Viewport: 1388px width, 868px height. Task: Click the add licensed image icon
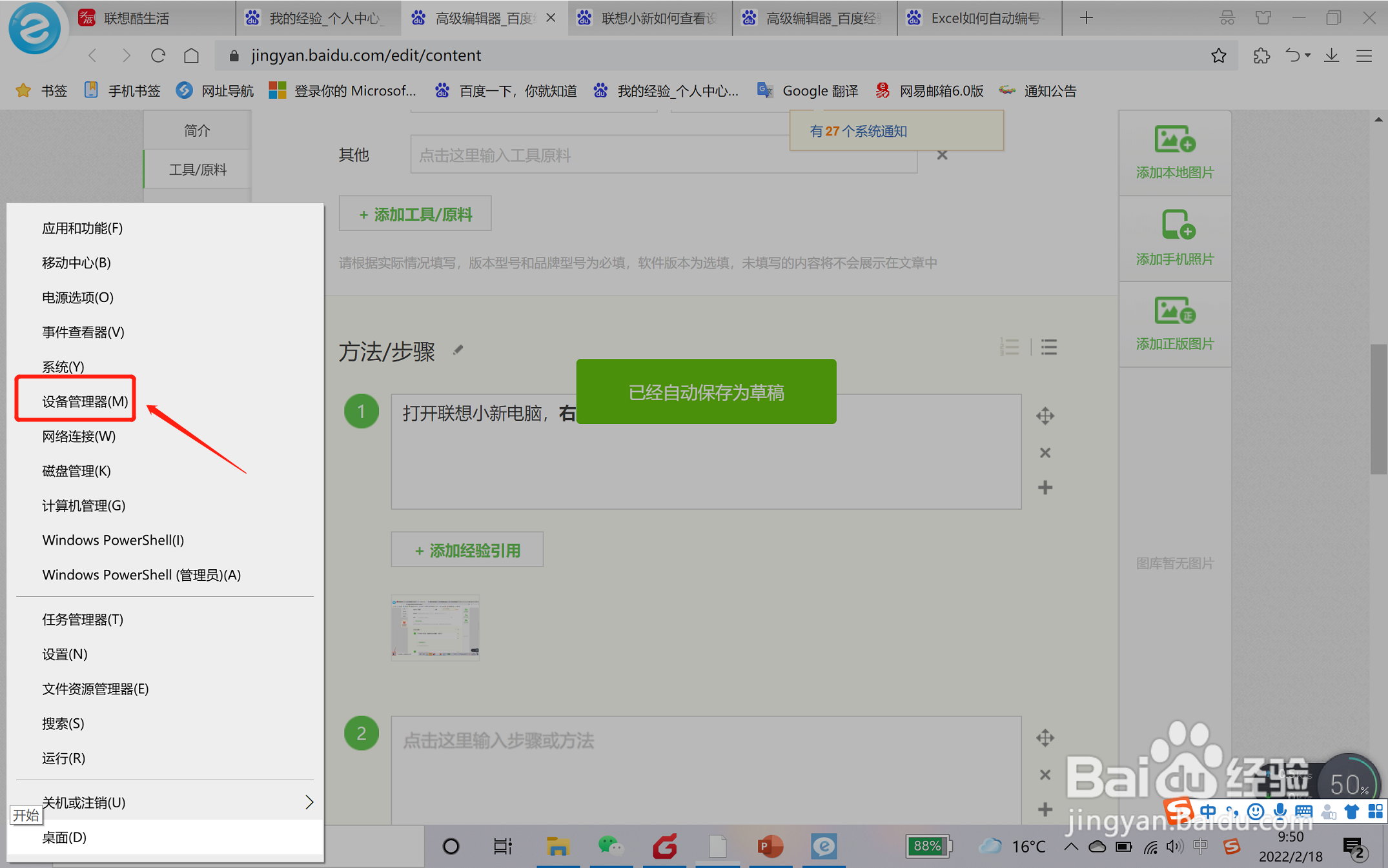point(1174,312)
